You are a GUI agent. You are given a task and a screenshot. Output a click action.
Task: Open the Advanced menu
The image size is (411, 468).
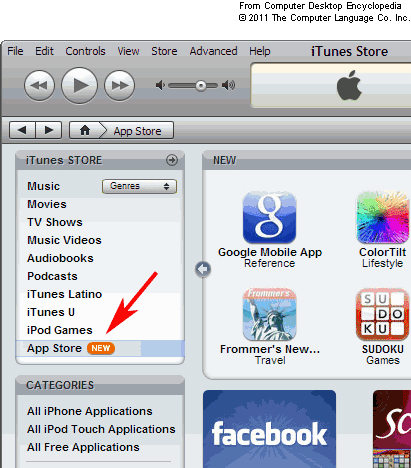tap(213, 51)
